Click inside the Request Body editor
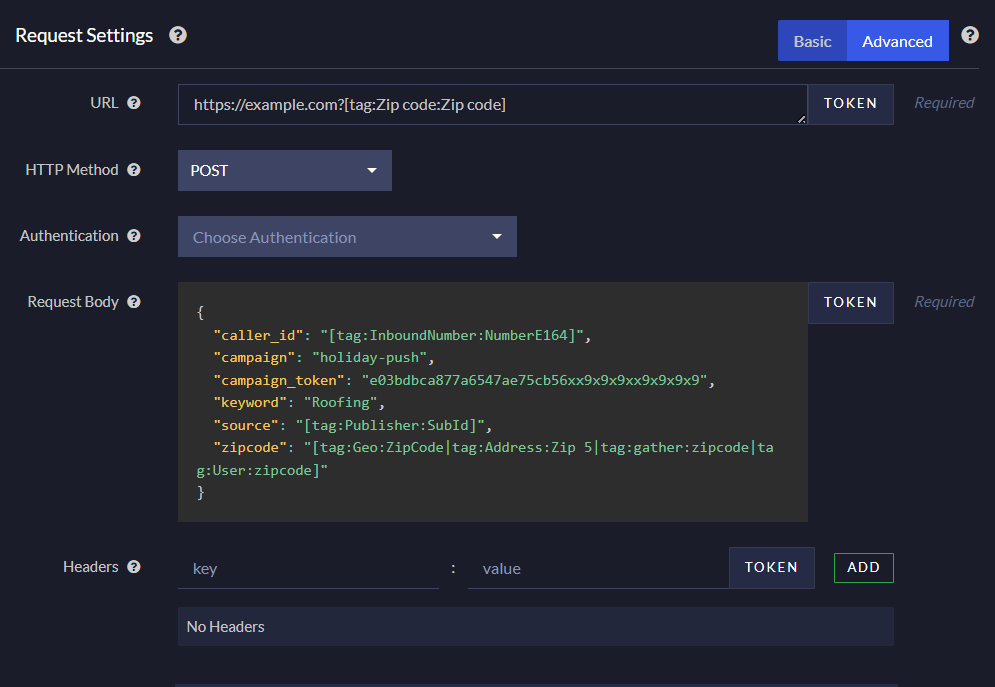Screen dimensions: 995x687 (492, 402)
